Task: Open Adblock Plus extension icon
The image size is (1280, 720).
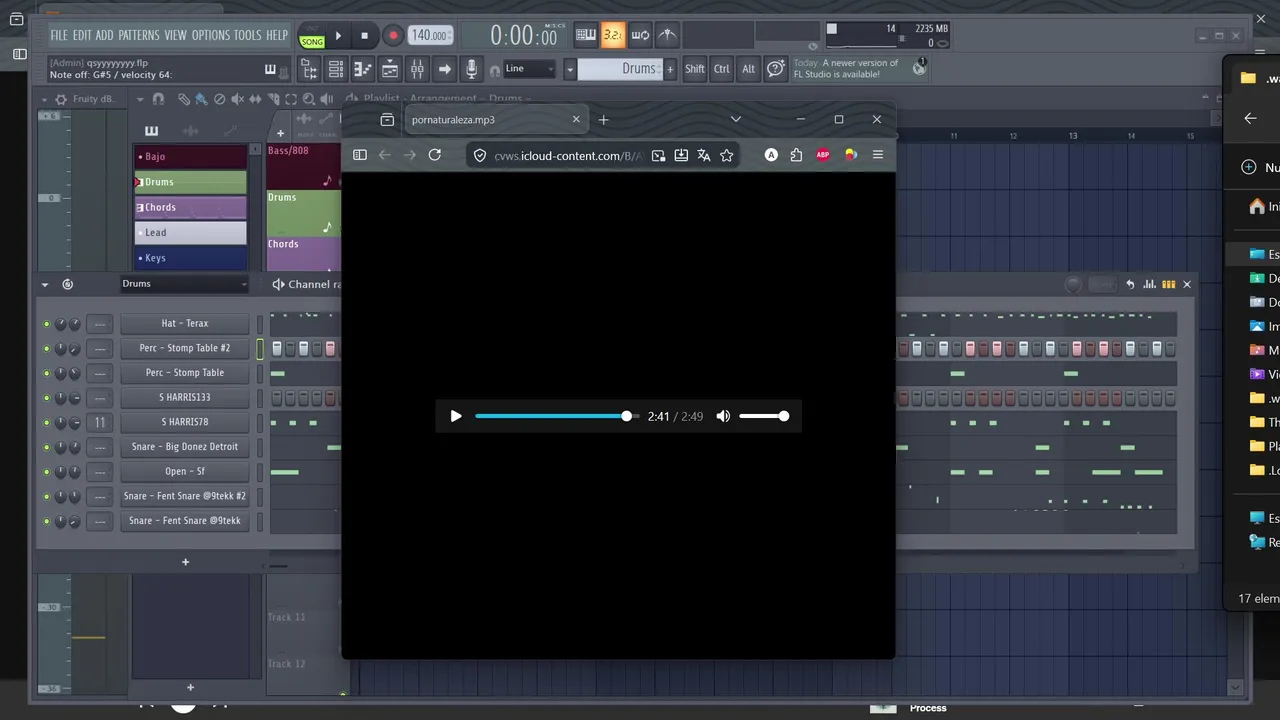Action: click(x=823, y=155)
